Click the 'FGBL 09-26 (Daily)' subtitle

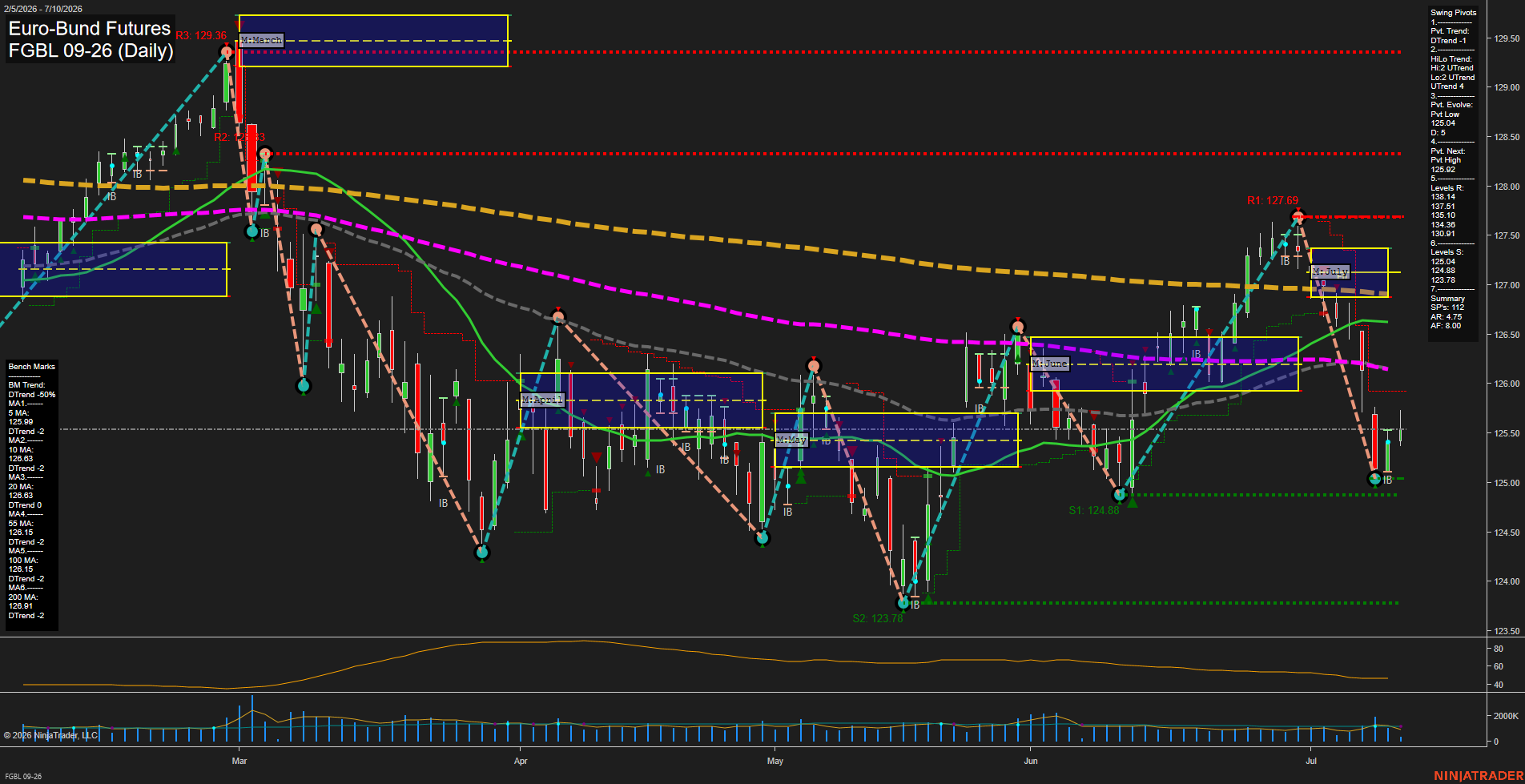[91, 50]
